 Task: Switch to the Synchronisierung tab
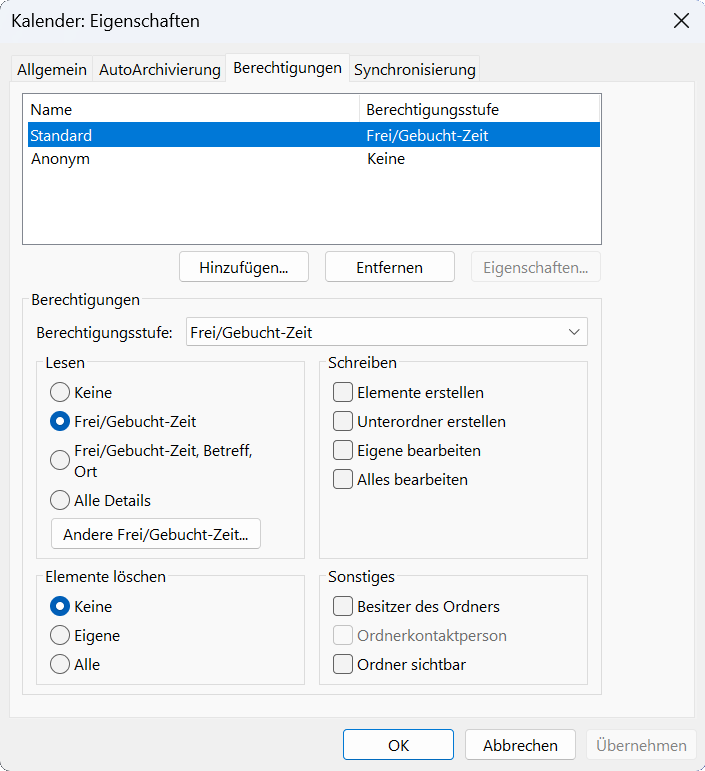415,69
